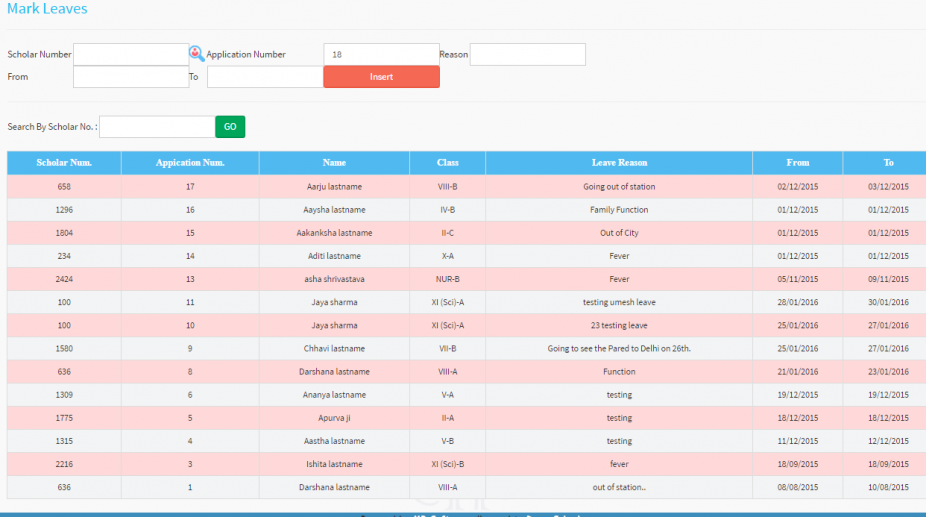Focus the Scholar Number input field

[130, 54]
